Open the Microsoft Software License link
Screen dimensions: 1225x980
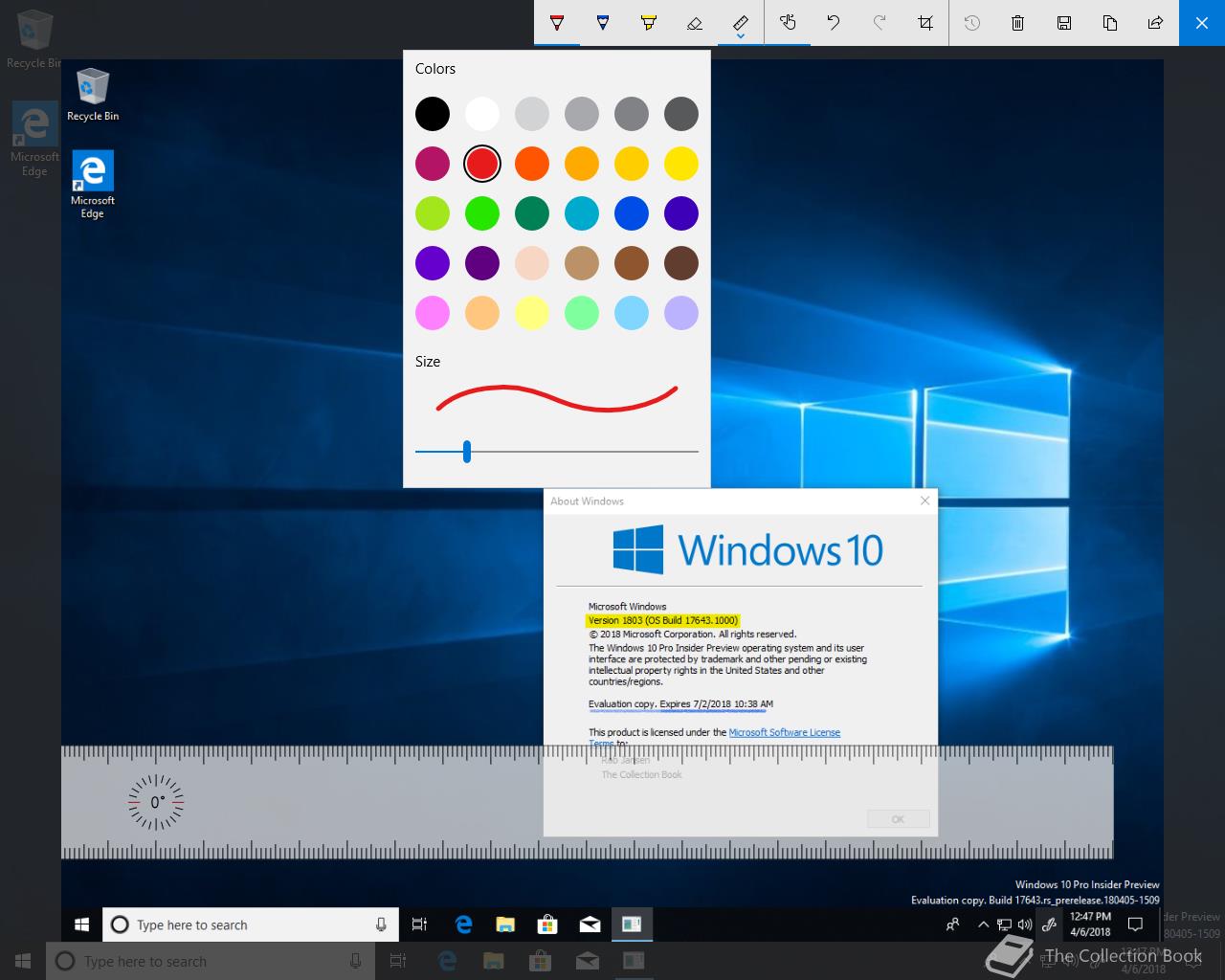click(x=785, y=732)
